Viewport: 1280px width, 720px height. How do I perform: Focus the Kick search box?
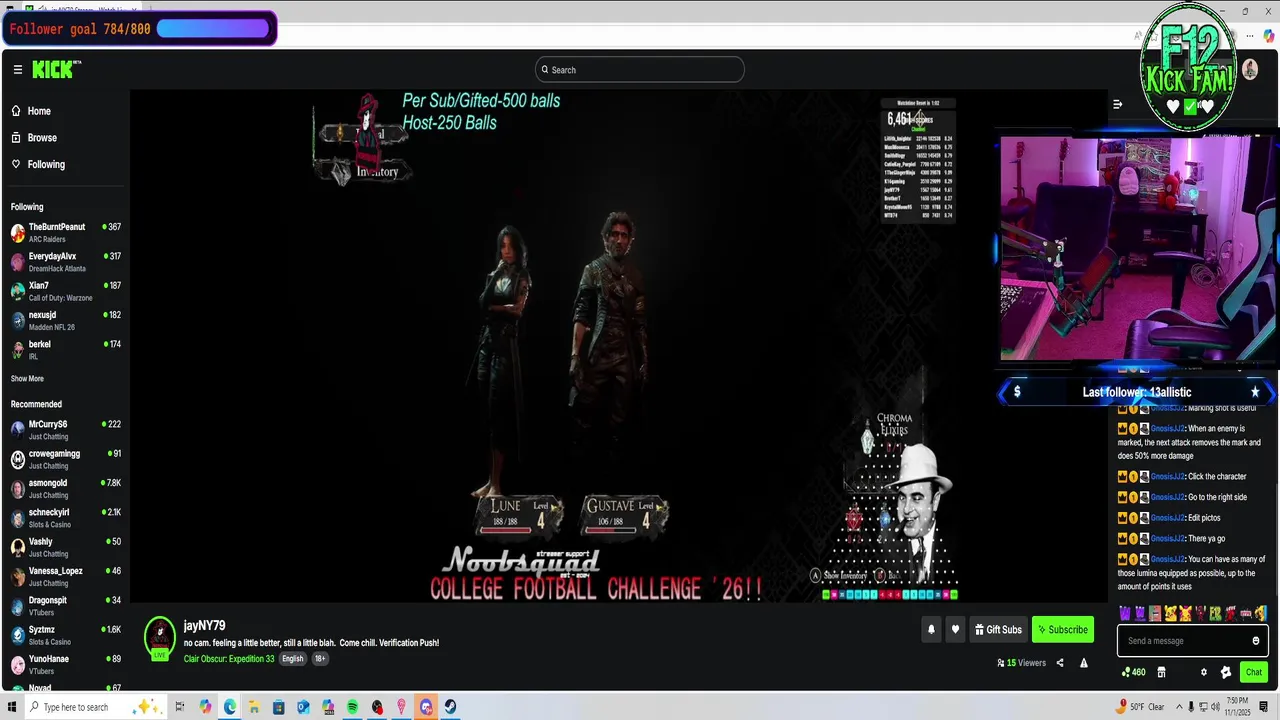[640, 70]
